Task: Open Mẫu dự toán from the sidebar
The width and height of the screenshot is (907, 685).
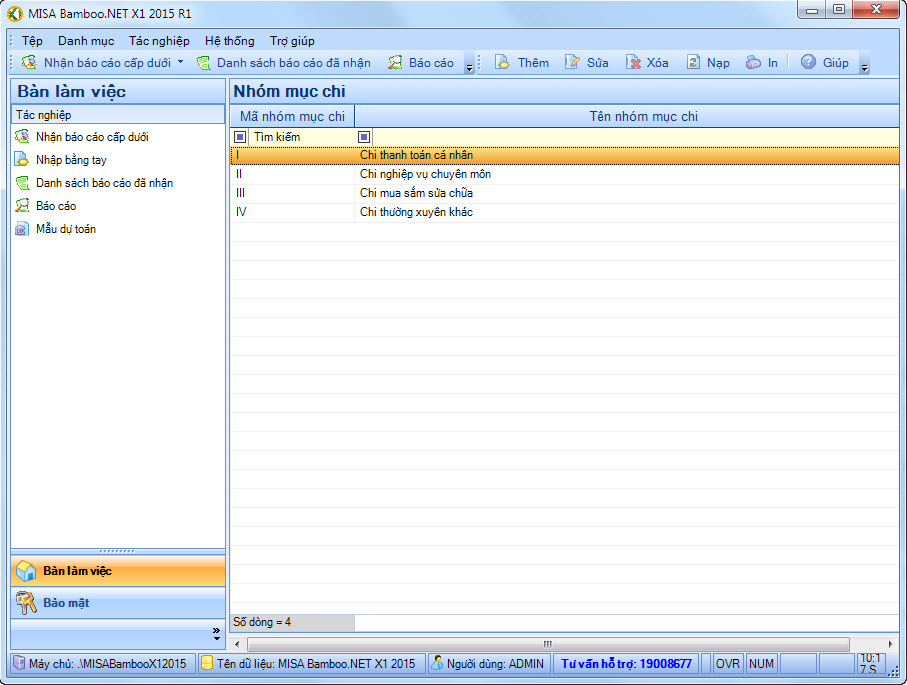Action: click(x=66, y=229)
